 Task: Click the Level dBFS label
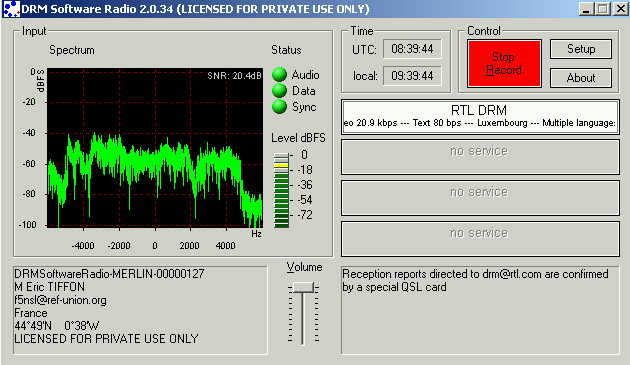click(298, 138)
